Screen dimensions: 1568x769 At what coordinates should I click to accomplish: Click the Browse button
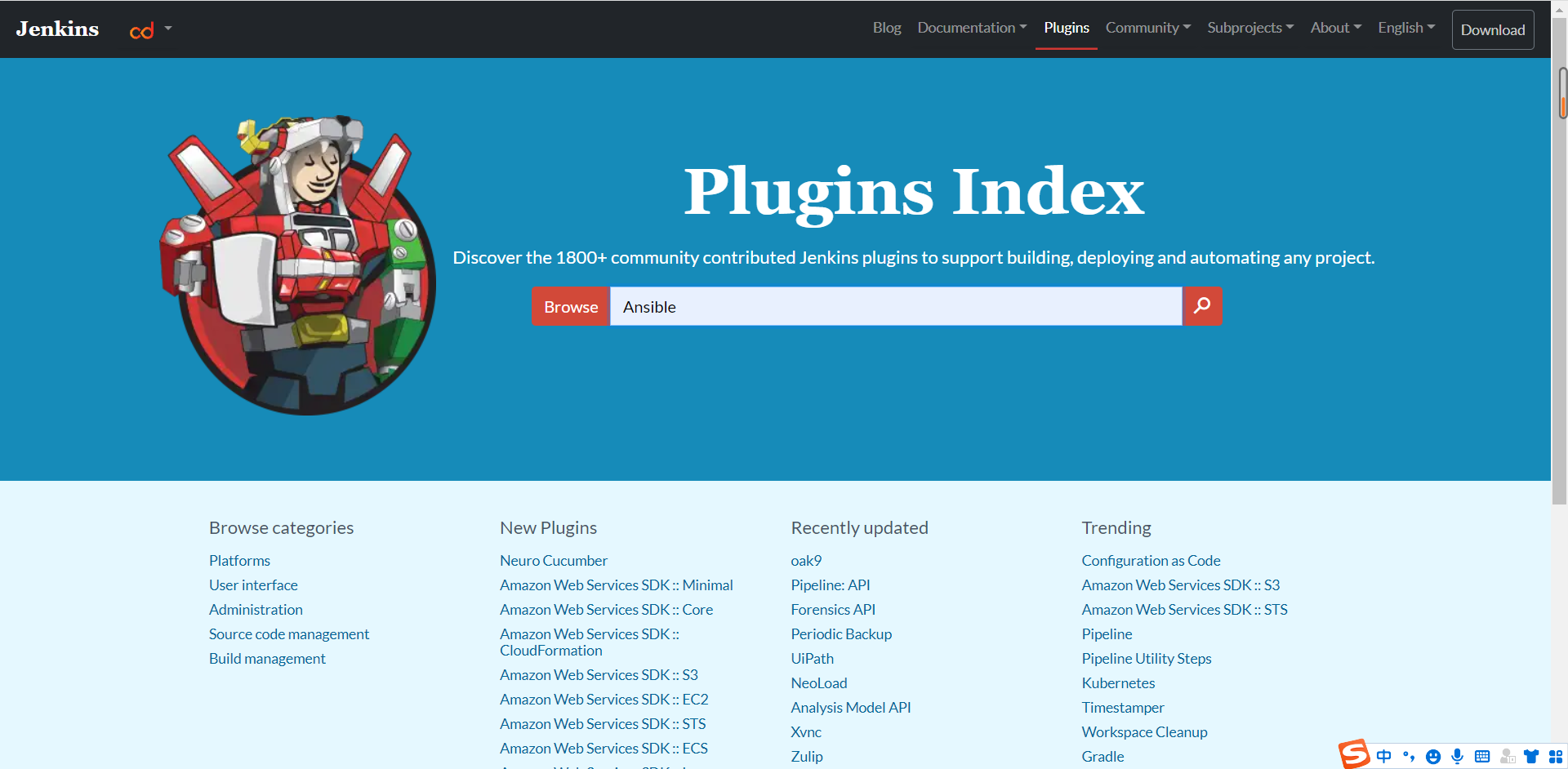click(x=571, y=306)
